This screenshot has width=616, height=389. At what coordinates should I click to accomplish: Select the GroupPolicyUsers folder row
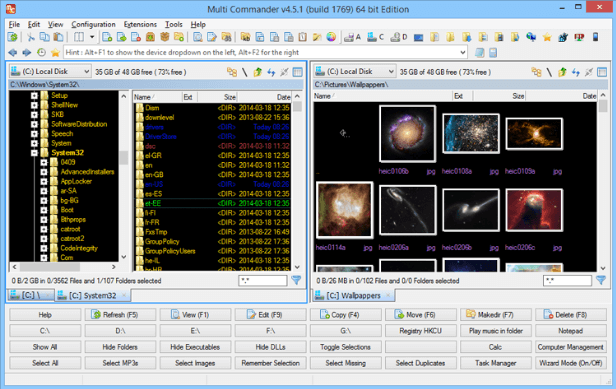click(x=212, y=251)
